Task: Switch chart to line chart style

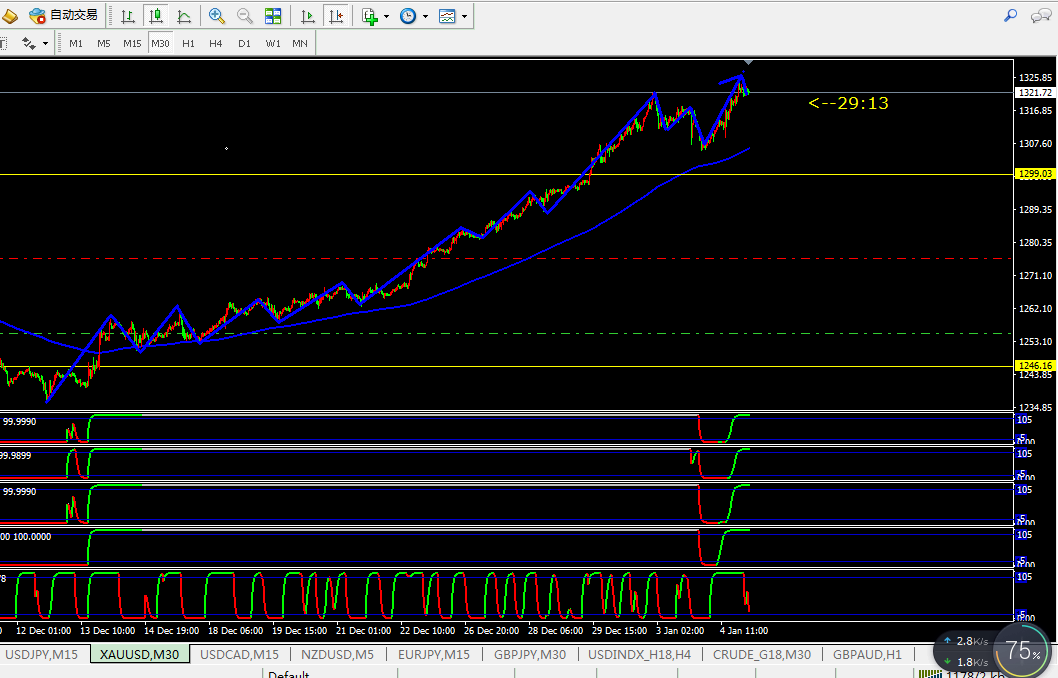Action: (184, 16)
